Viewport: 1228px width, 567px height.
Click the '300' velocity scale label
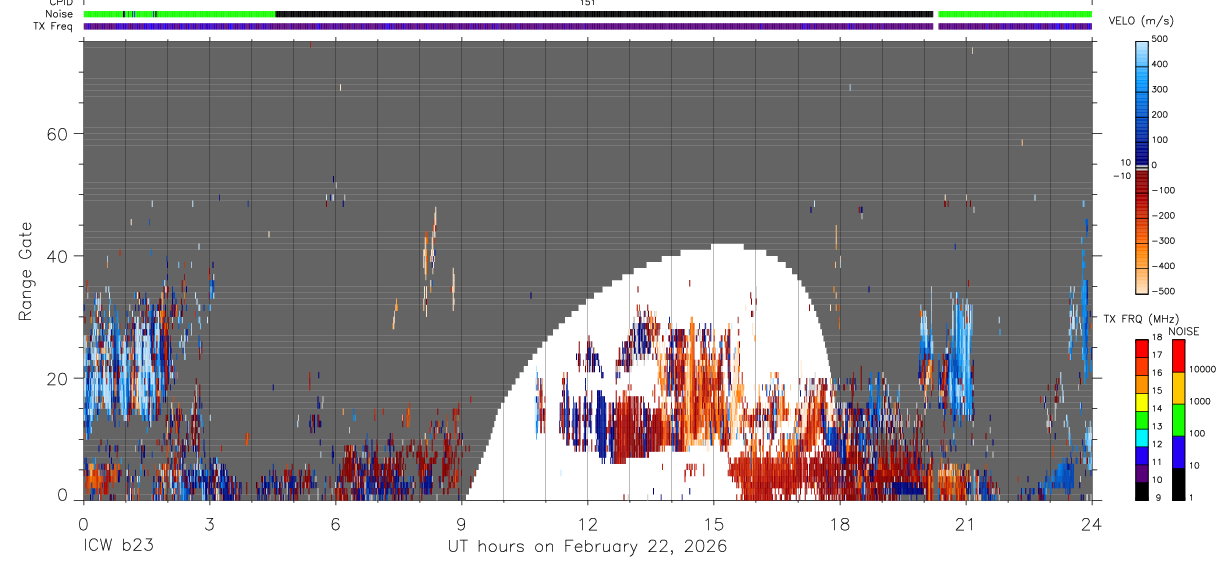(1161, 89)
